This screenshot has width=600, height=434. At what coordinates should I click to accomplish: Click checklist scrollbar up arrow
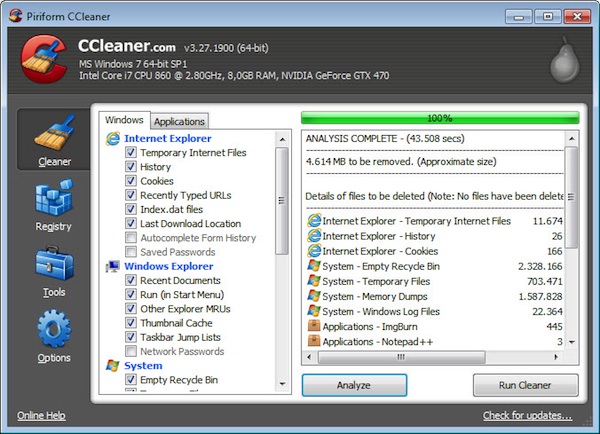pyautogui.click(x=282, y=139)
